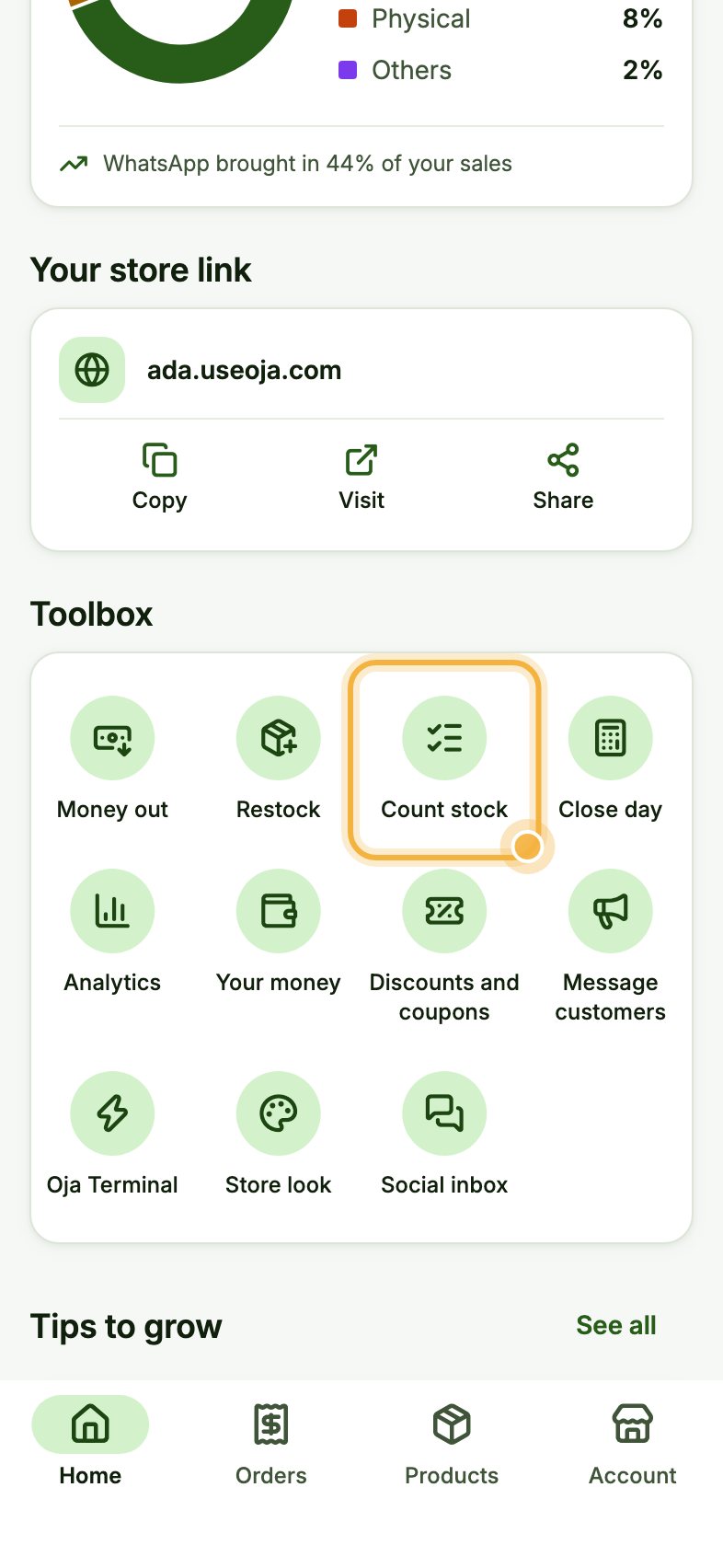Tap the Others legend label
This screenshot has height=1568, width=723.
(x=411, y=70)
